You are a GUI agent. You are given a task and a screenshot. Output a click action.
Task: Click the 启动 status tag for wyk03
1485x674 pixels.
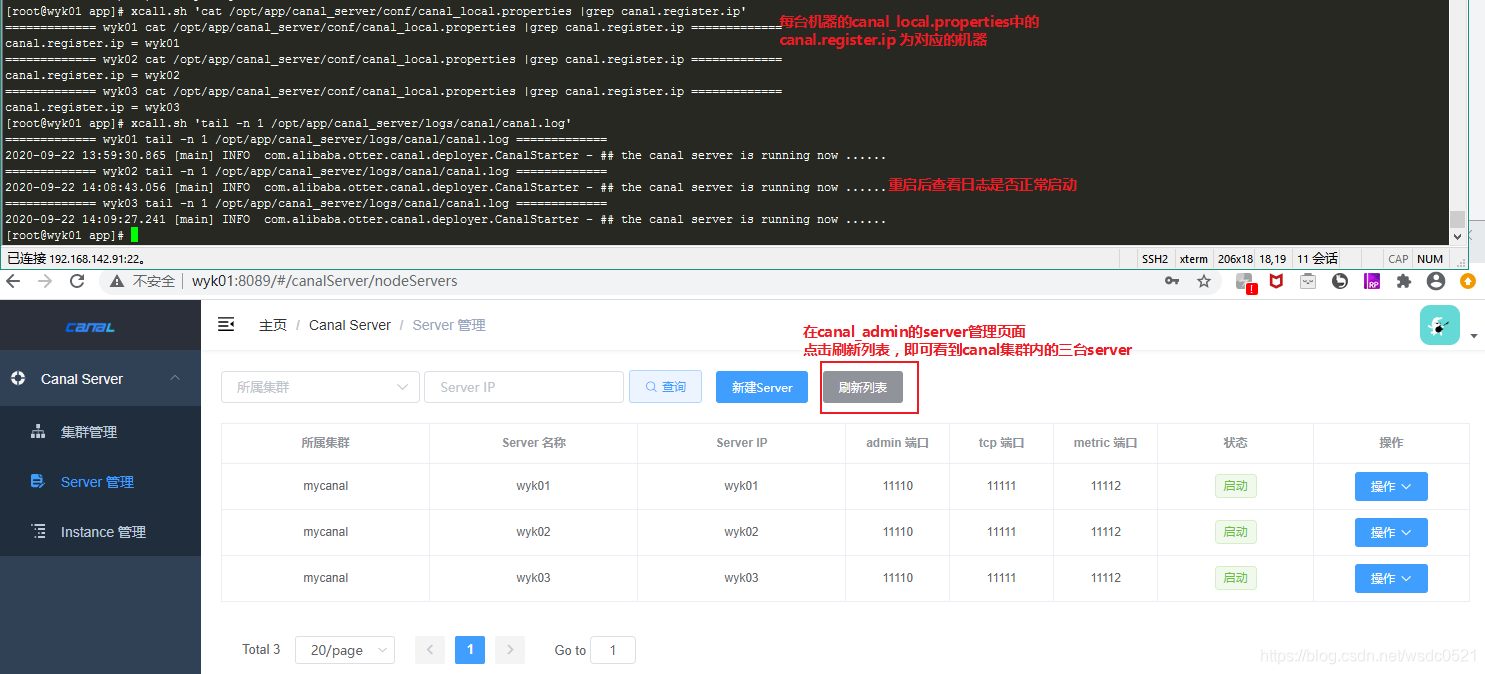1236,578
